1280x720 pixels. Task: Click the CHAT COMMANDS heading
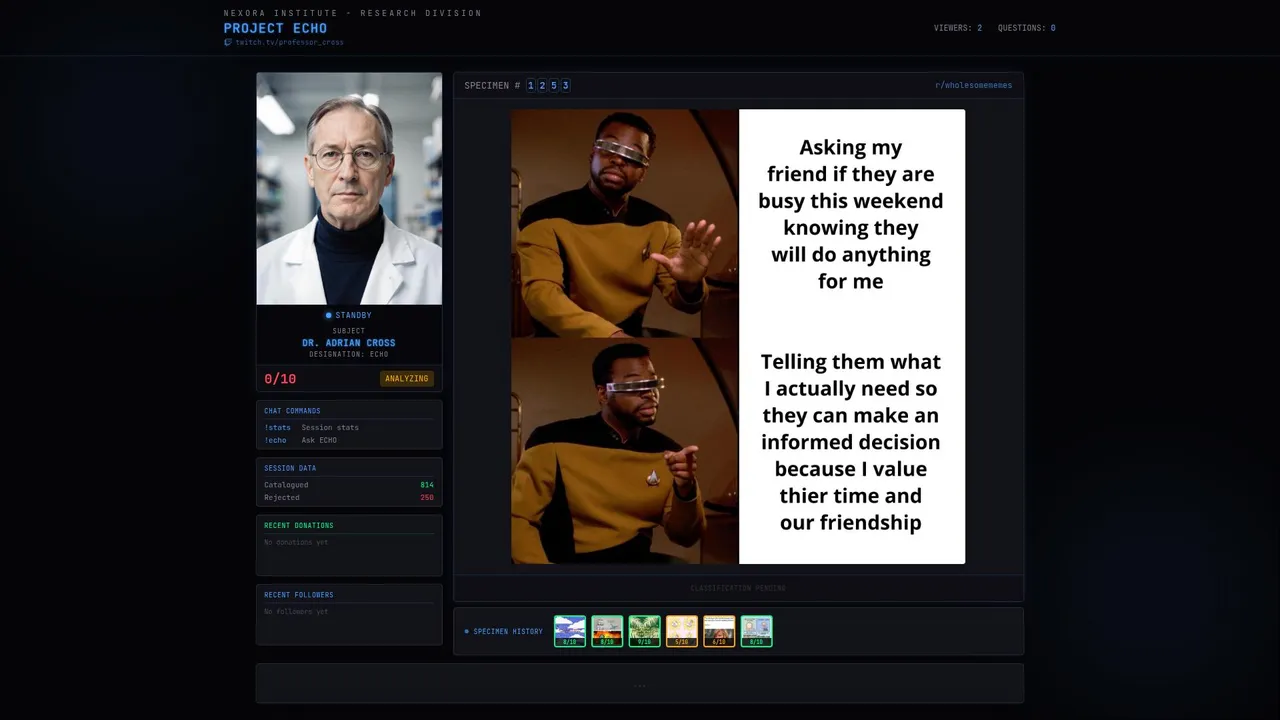tap(292, 411)
